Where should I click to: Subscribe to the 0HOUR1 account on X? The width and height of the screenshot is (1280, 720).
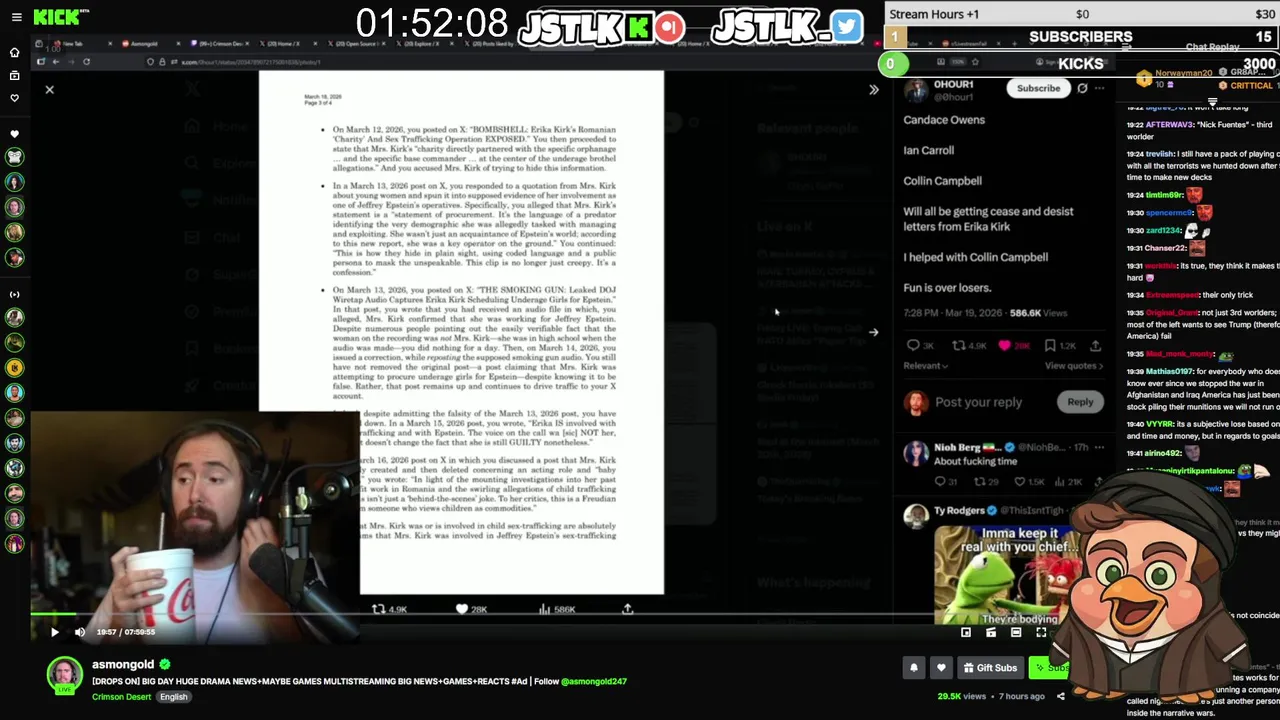[1038, 88]
